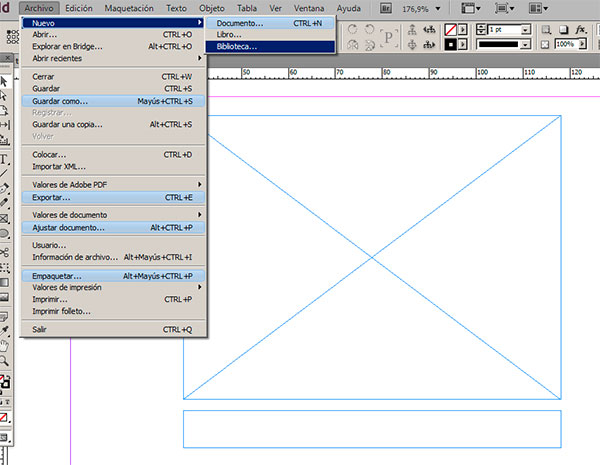The image size is (600, 465).
Task: Click Guardar como... menu item
Action: click(x=113, y=101)
